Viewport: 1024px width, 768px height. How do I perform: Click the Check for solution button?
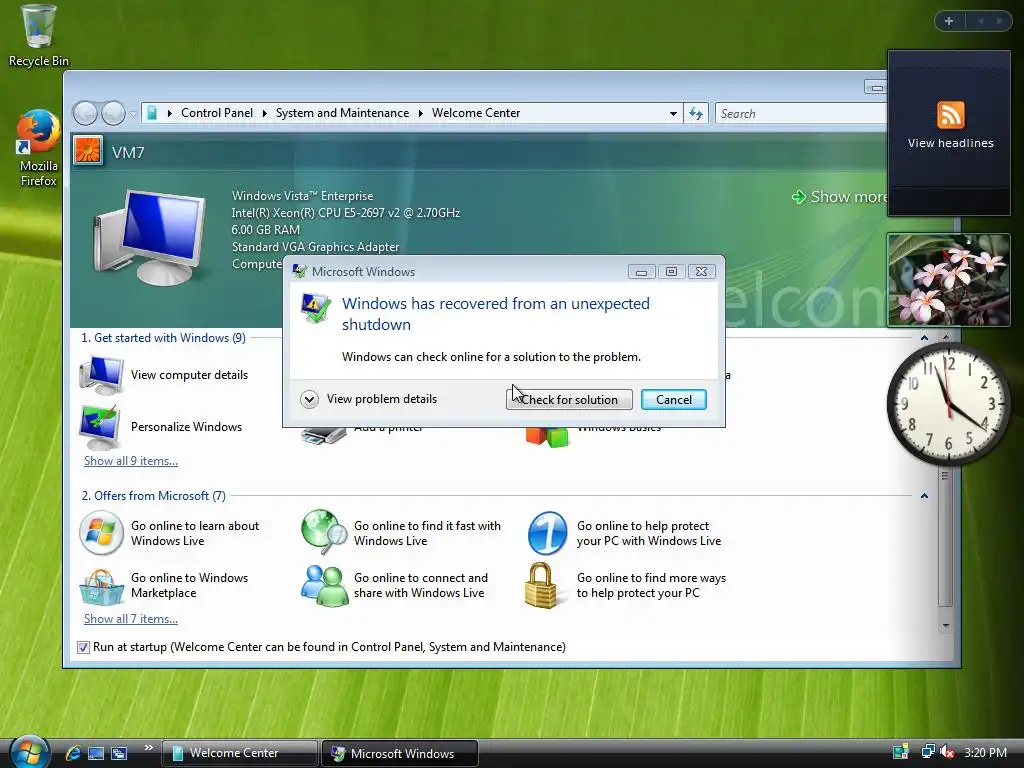click(569, 400)
